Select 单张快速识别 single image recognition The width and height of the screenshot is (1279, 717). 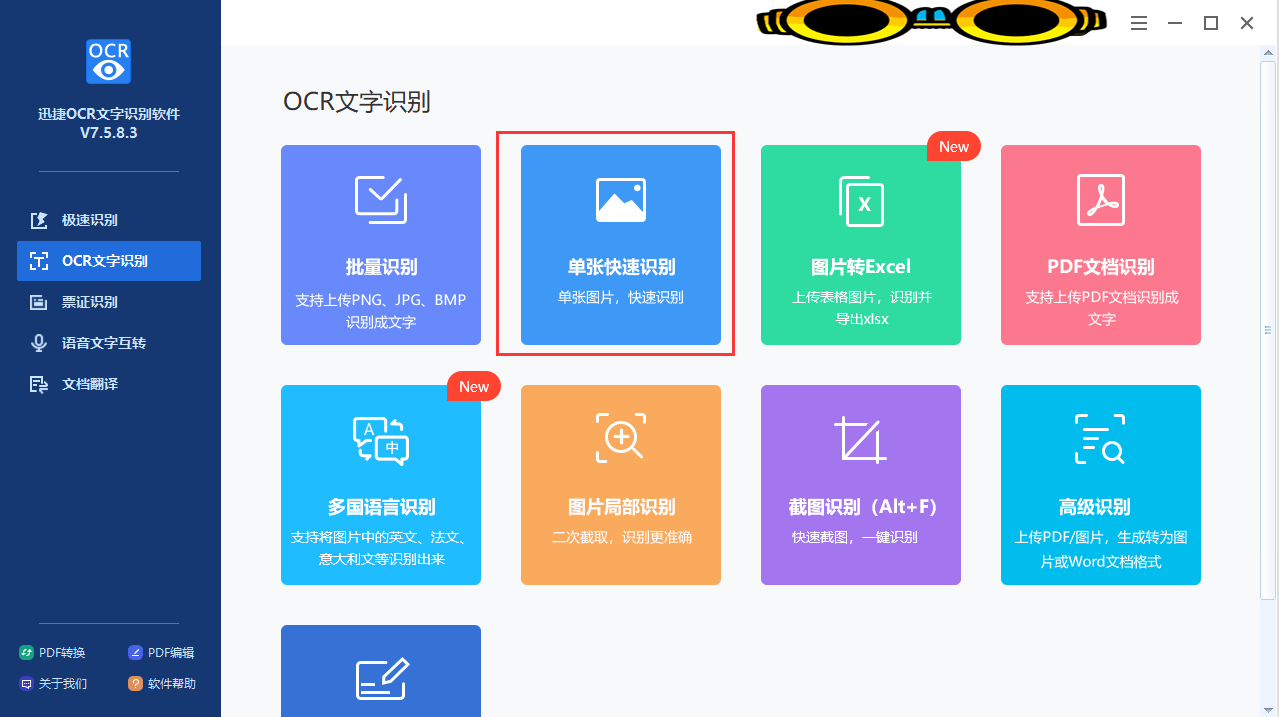point(620,245)
